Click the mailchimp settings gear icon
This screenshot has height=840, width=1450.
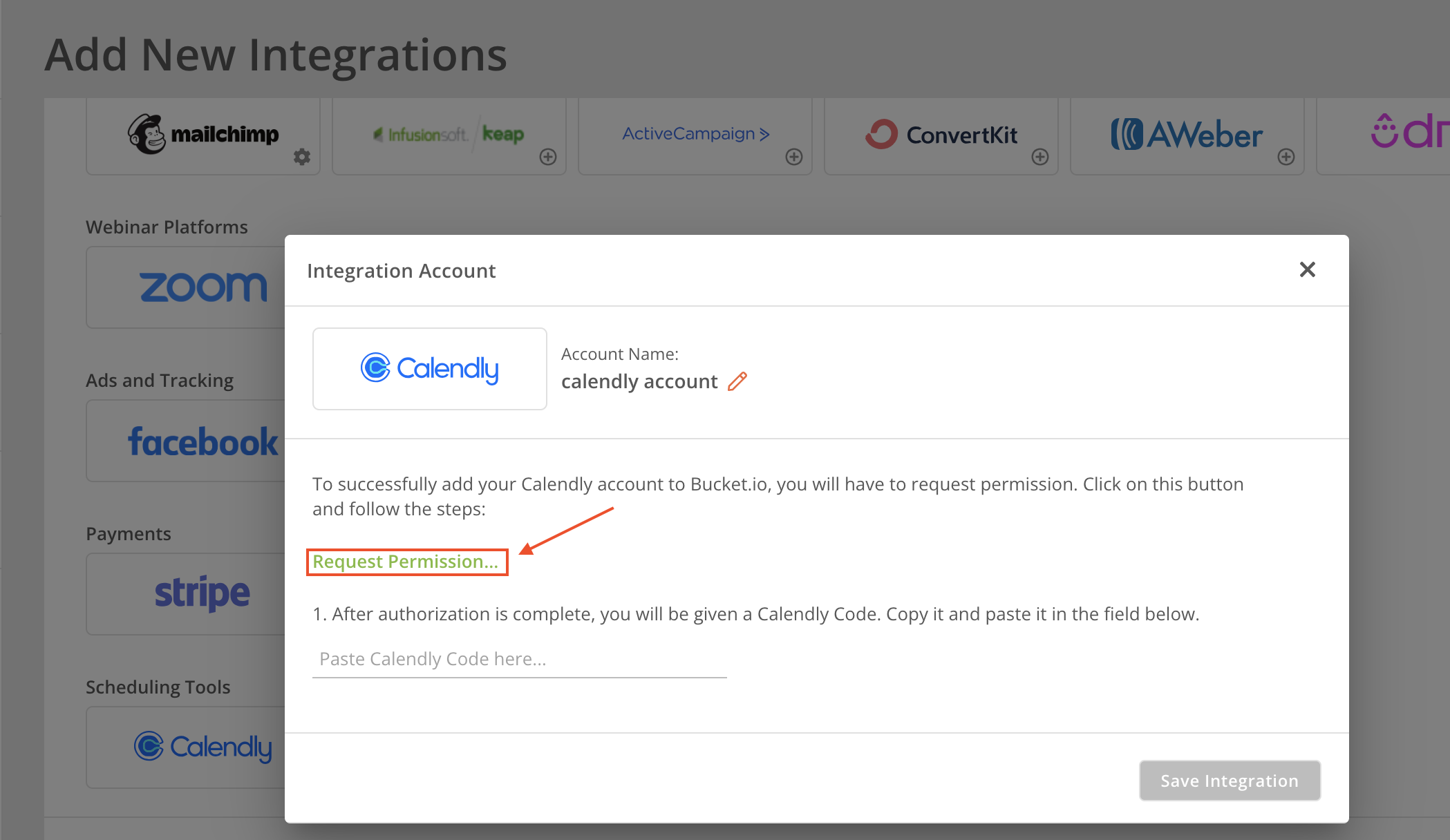click(302, 157)
